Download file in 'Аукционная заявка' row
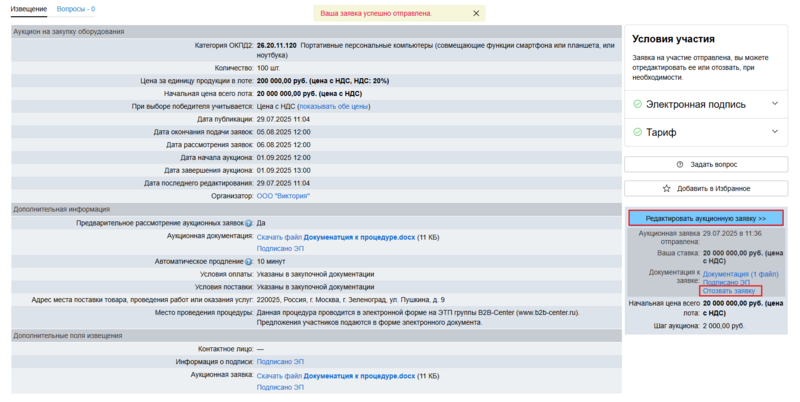This screenshot has height=402, width=800. 279,375
